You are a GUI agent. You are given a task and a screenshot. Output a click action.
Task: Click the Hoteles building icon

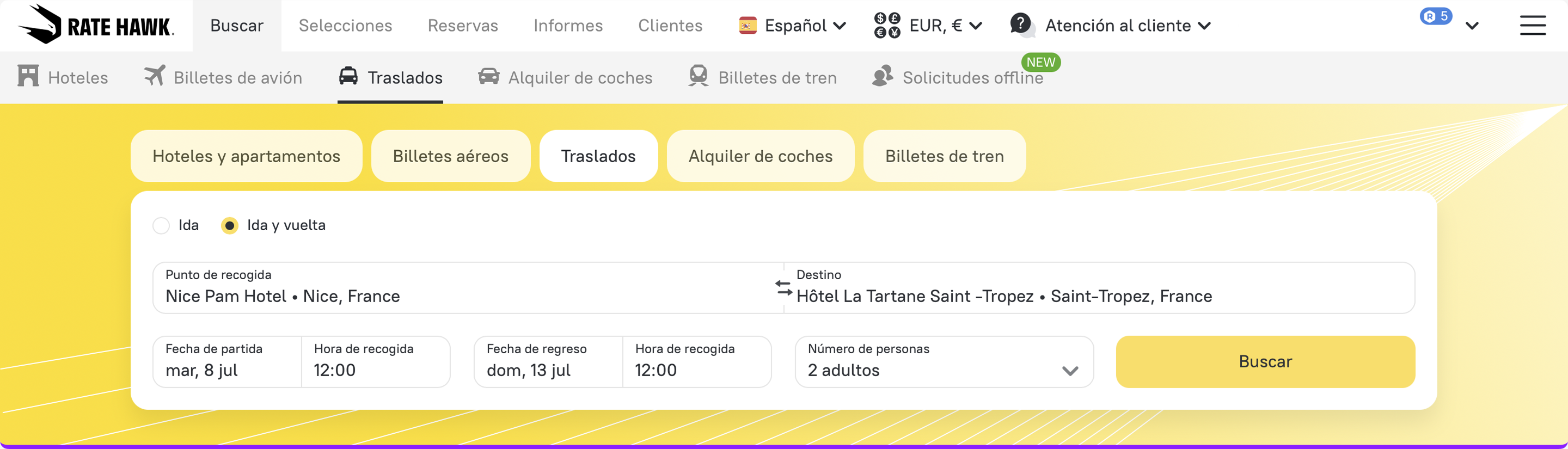28,77
